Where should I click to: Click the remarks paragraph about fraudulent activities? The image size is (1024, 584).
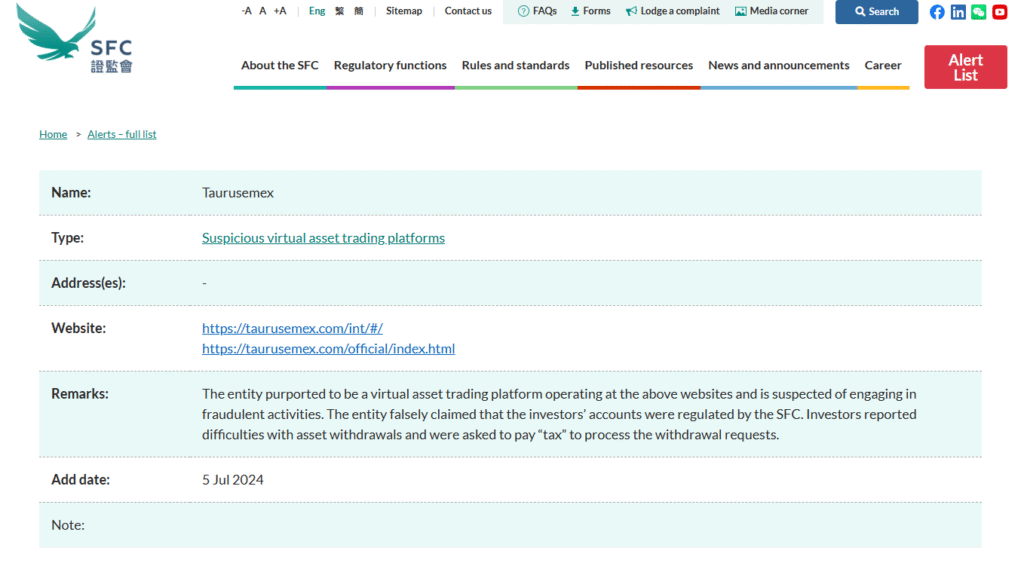559,414
